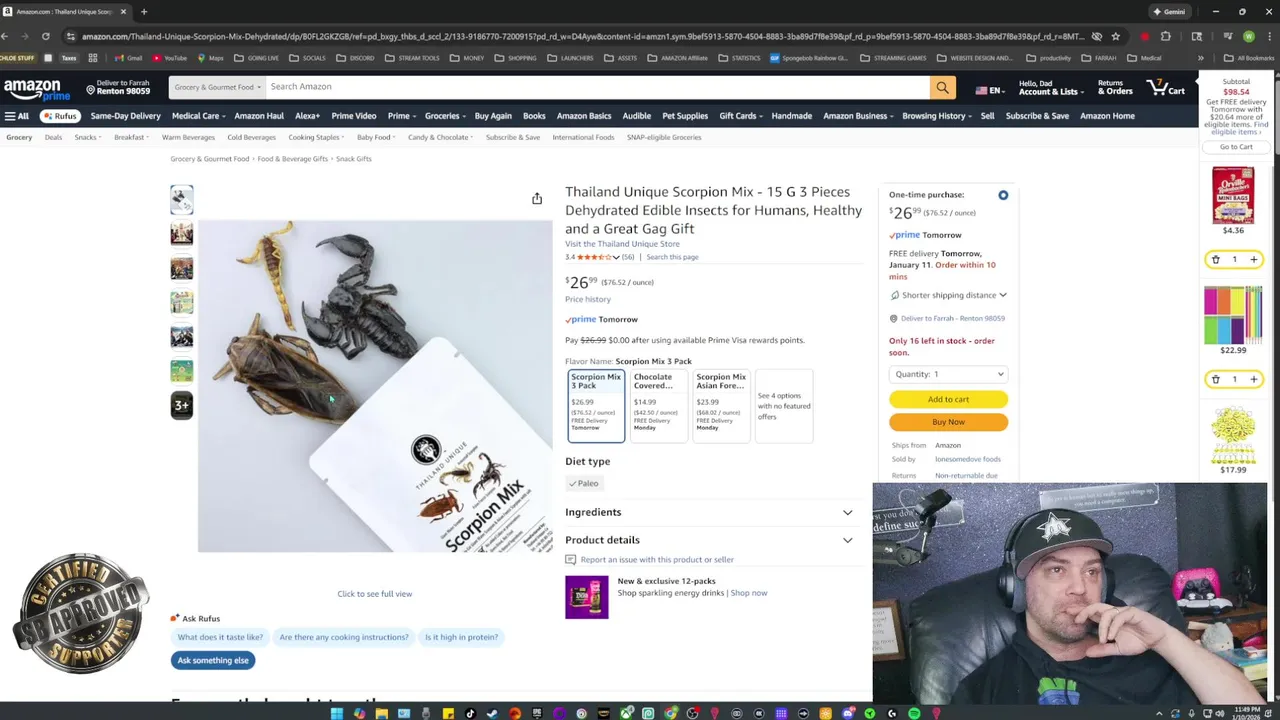
Task: Go back with the browser back arrow
Action: [x=5, y=36]
